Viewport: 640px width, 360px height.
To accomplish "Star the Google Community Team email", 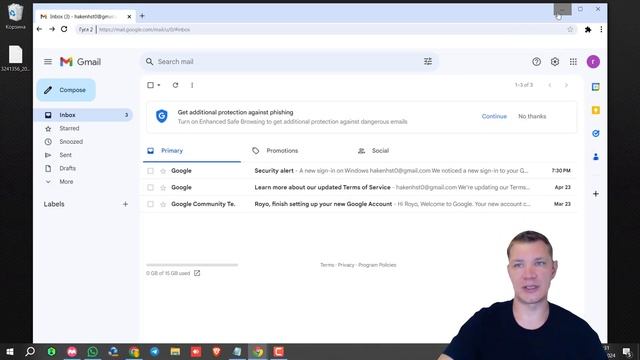I will point(163,204).
